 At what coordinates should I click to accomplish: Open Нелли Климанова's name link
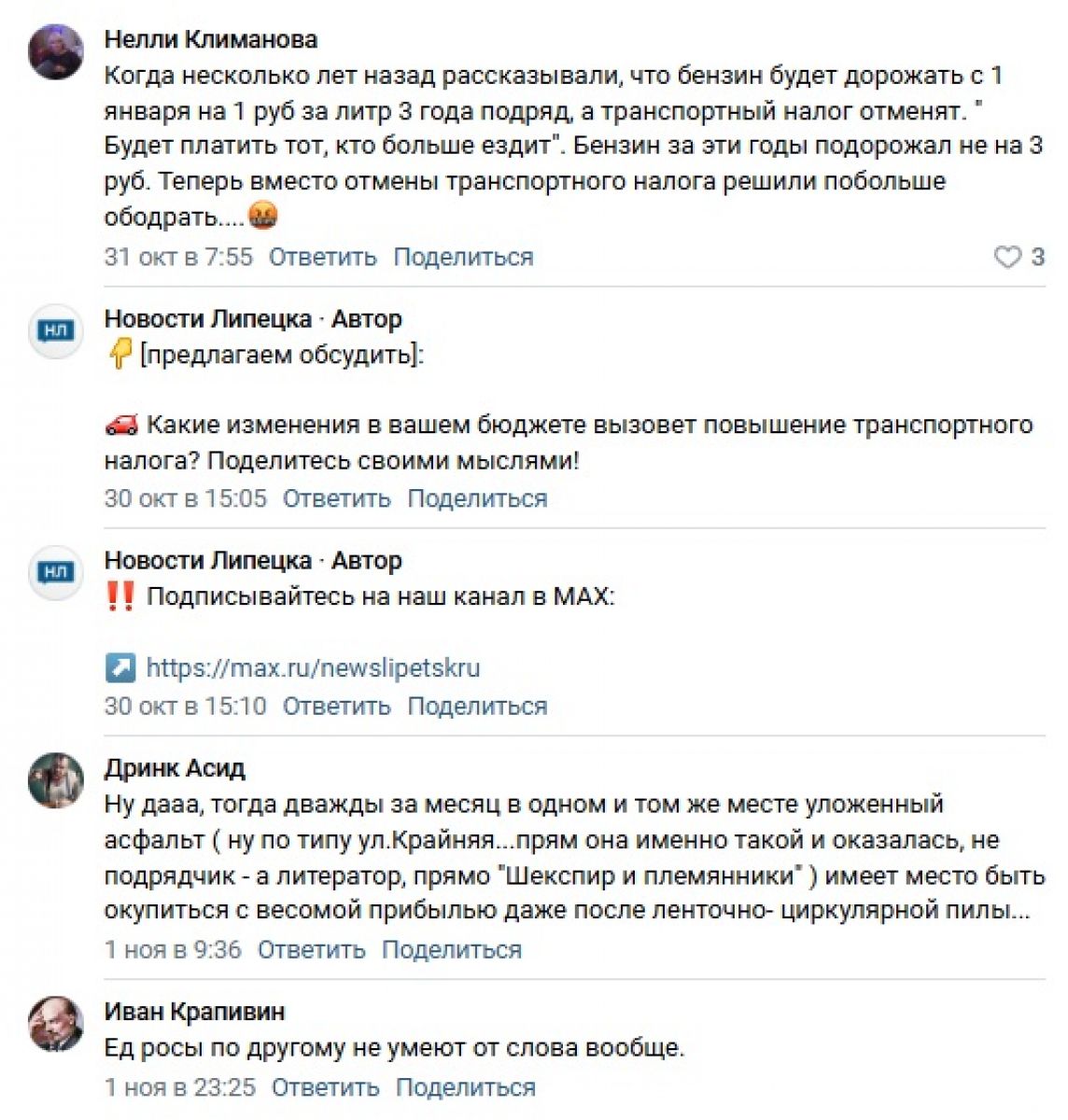click(x=210, y=39)
